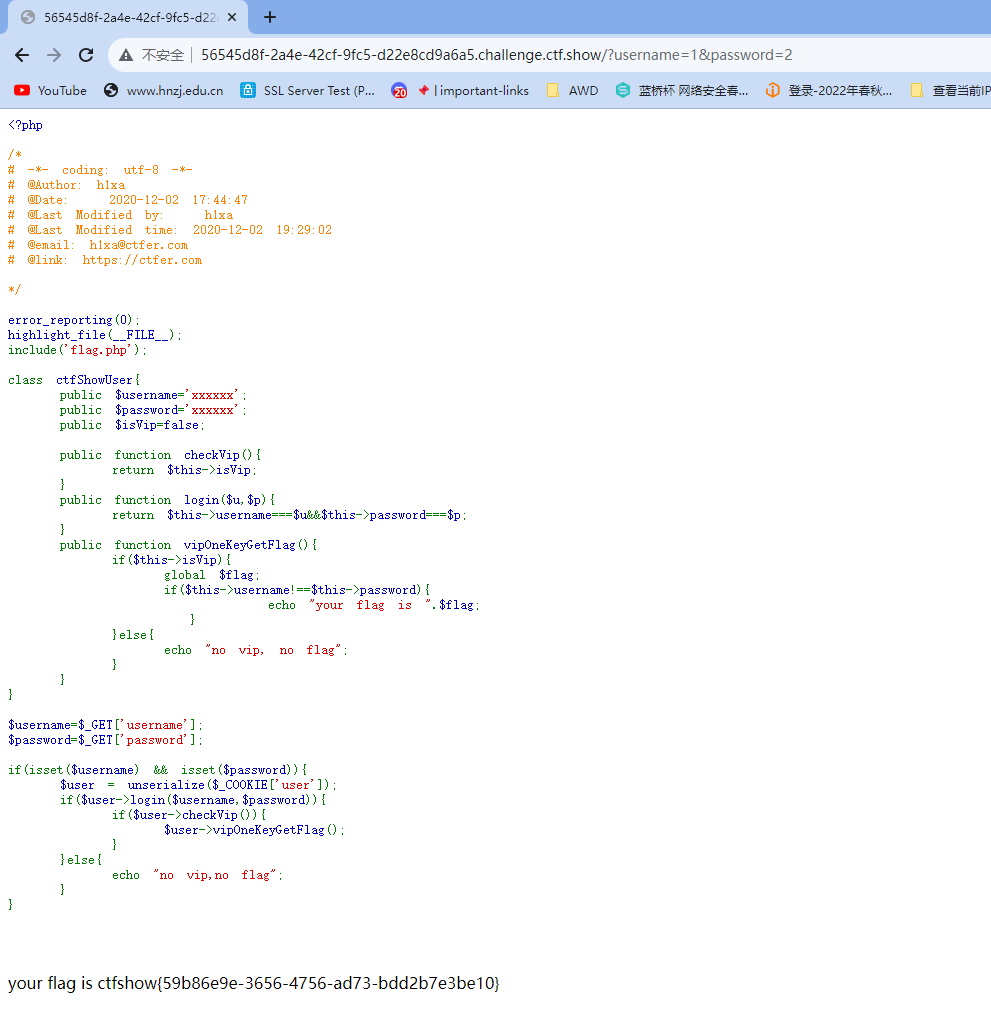This screenshot has width=991, height=1022.
Task: Click the unserialize($_COOKIE['user']) line
Action: (x=198, y=785)
